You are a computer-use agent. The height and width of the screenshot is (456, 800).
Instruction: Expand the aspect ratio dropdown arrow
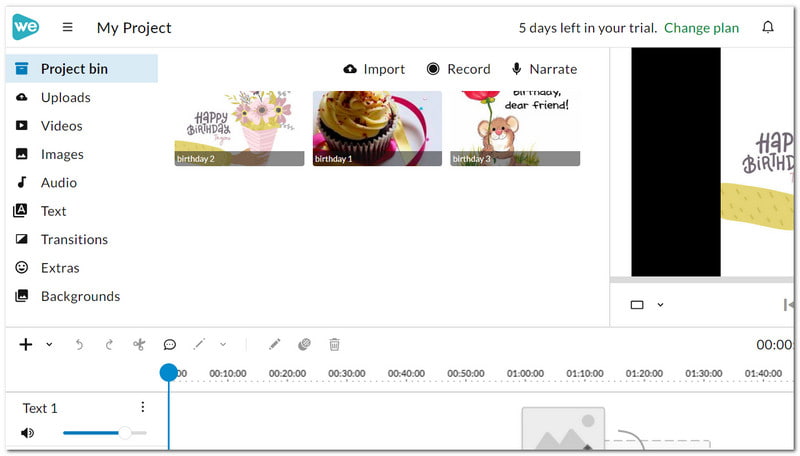660,305
